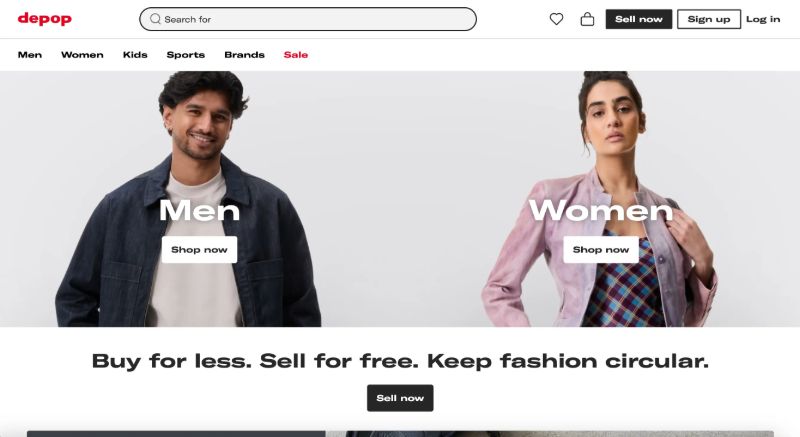This screenshot has height=437, width=800.
Task: Click the Men hero banner heading
Action: [199, 210]
